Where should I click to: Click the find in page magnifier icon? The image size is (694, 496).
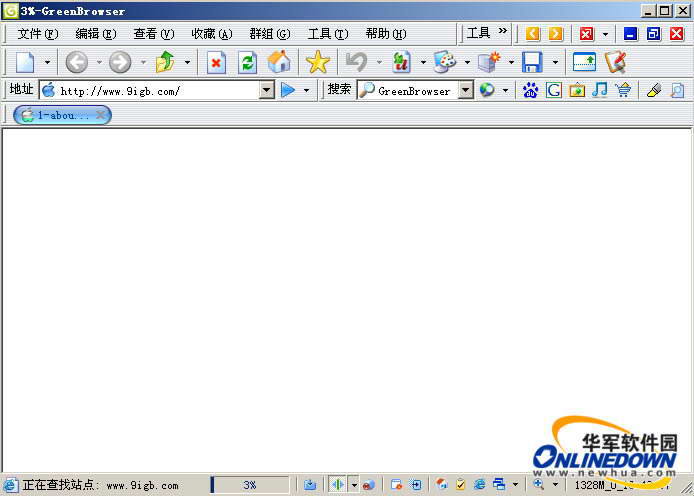tap(677, 90)
